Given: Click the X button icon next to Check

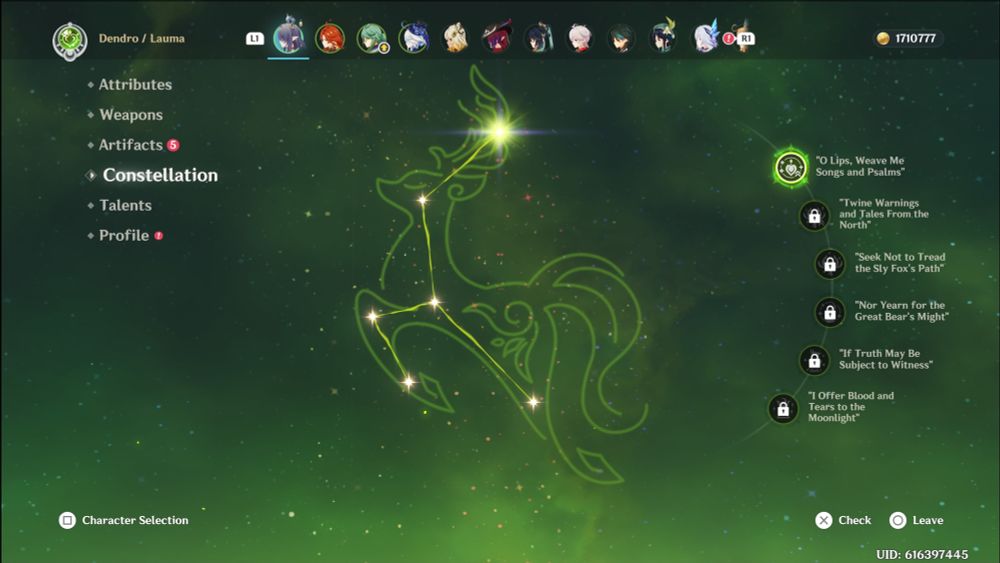Looking at the screenshot, I should [823, 520].
